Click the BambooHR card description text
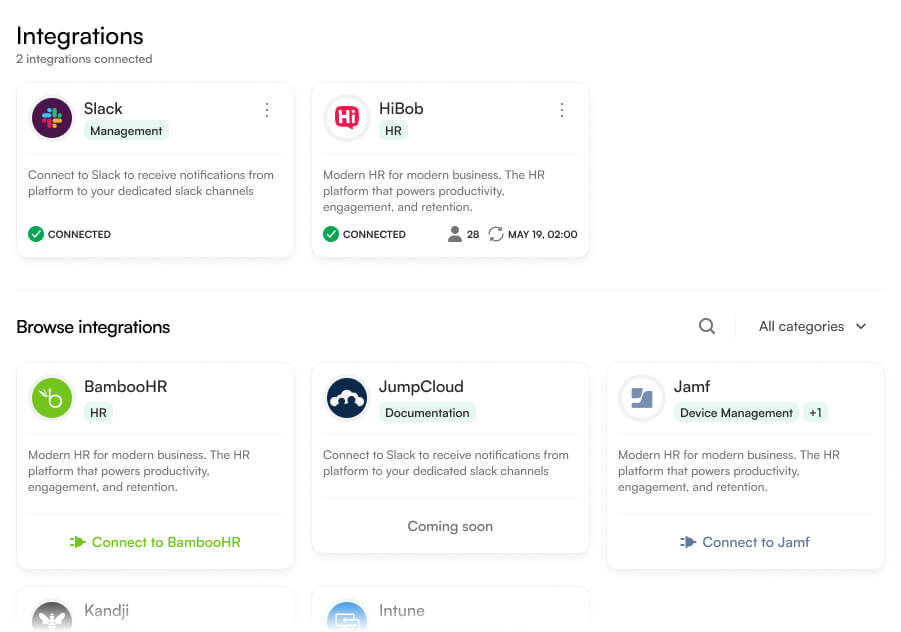This screenshot has width=901, height=632. 138,471
